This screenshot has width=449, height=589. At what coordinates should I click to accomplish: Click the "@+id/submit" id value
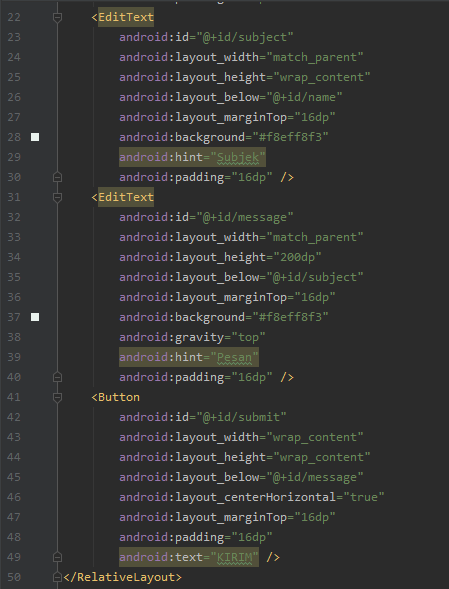[x=241, y=417]
